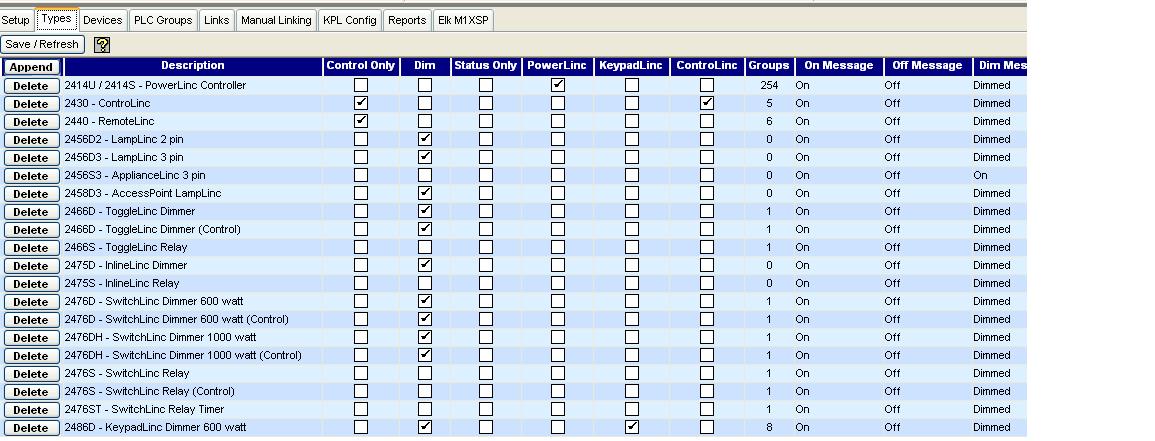Open the KPL Config tab
Screen dimensions: 1155x441
click(x=350, y=20)
